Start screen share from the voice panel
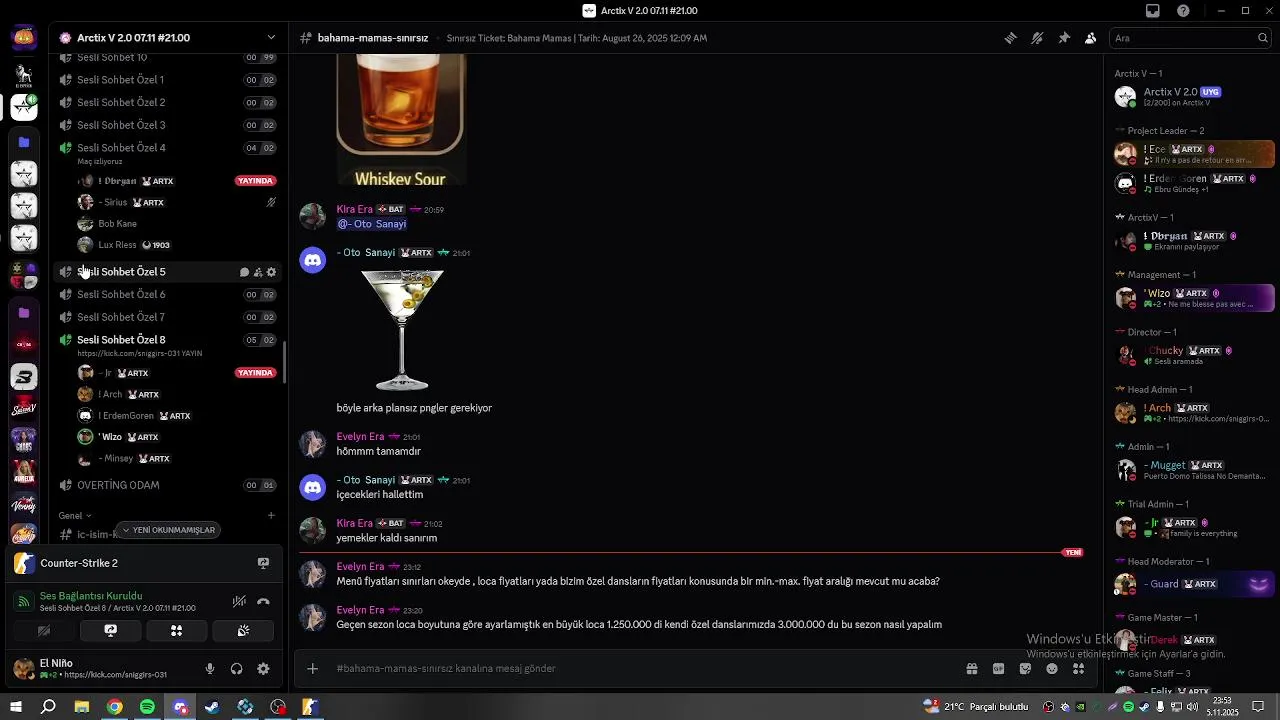The image size is (1280, 720). click(110, 631)
